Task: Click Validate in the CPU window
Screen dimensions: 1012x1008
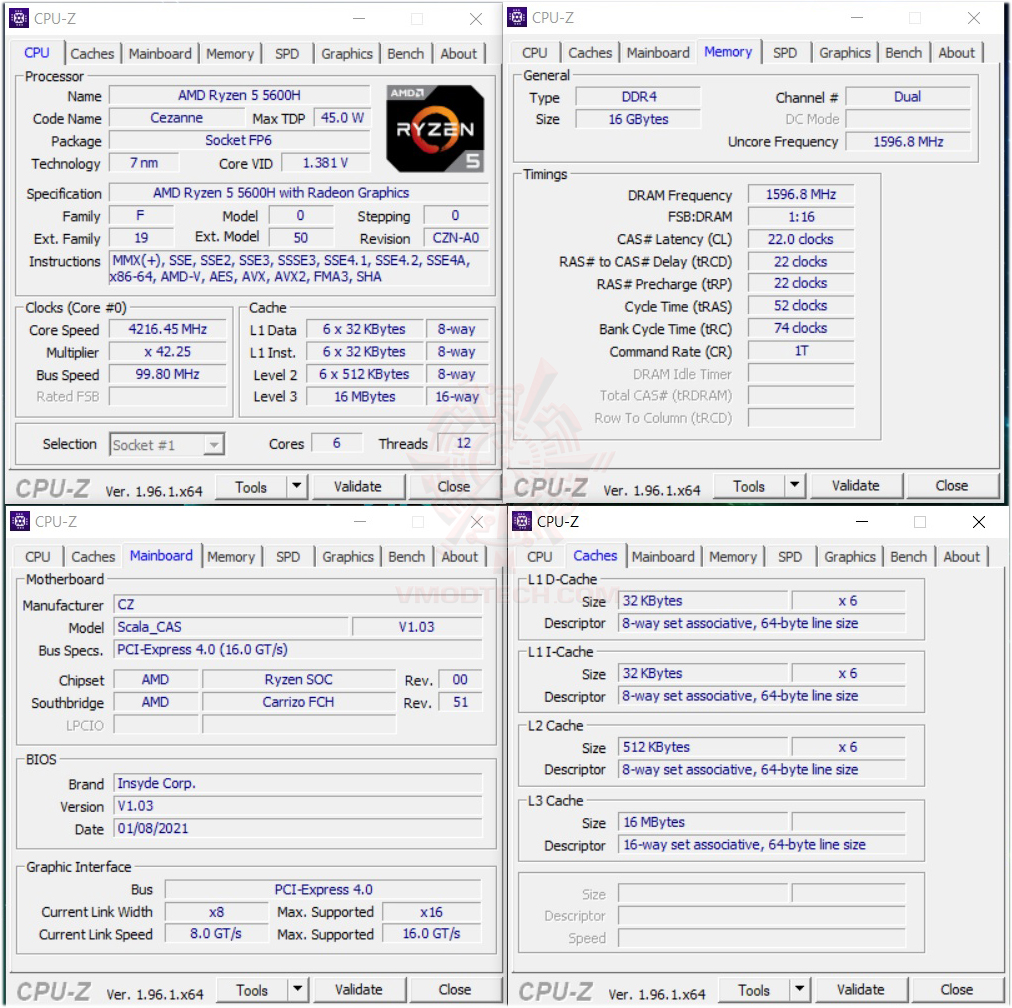Action: [x=358, y=487]
